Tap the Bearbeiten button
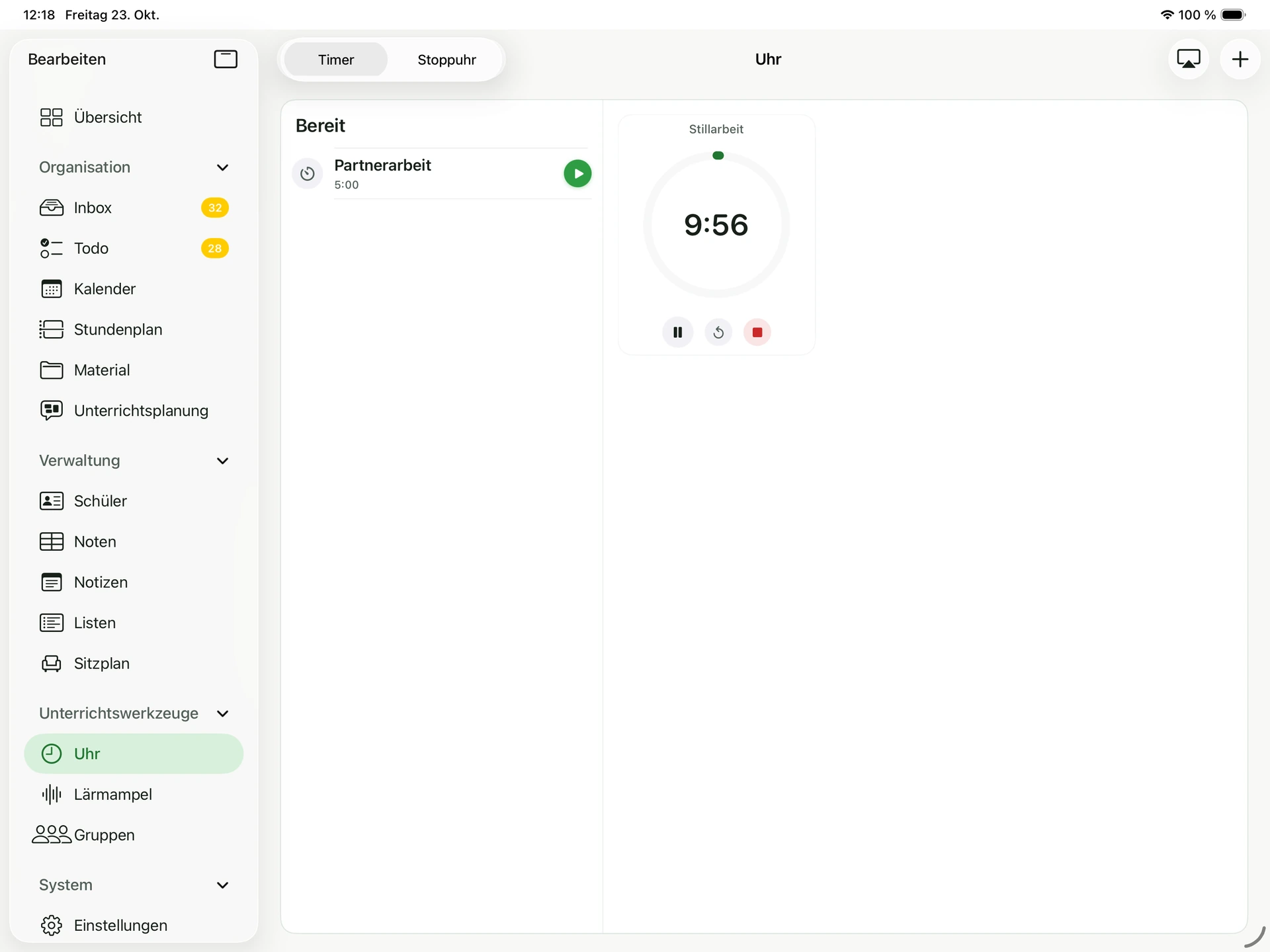This screenshot has width=1270, height=952. [67, 59]
